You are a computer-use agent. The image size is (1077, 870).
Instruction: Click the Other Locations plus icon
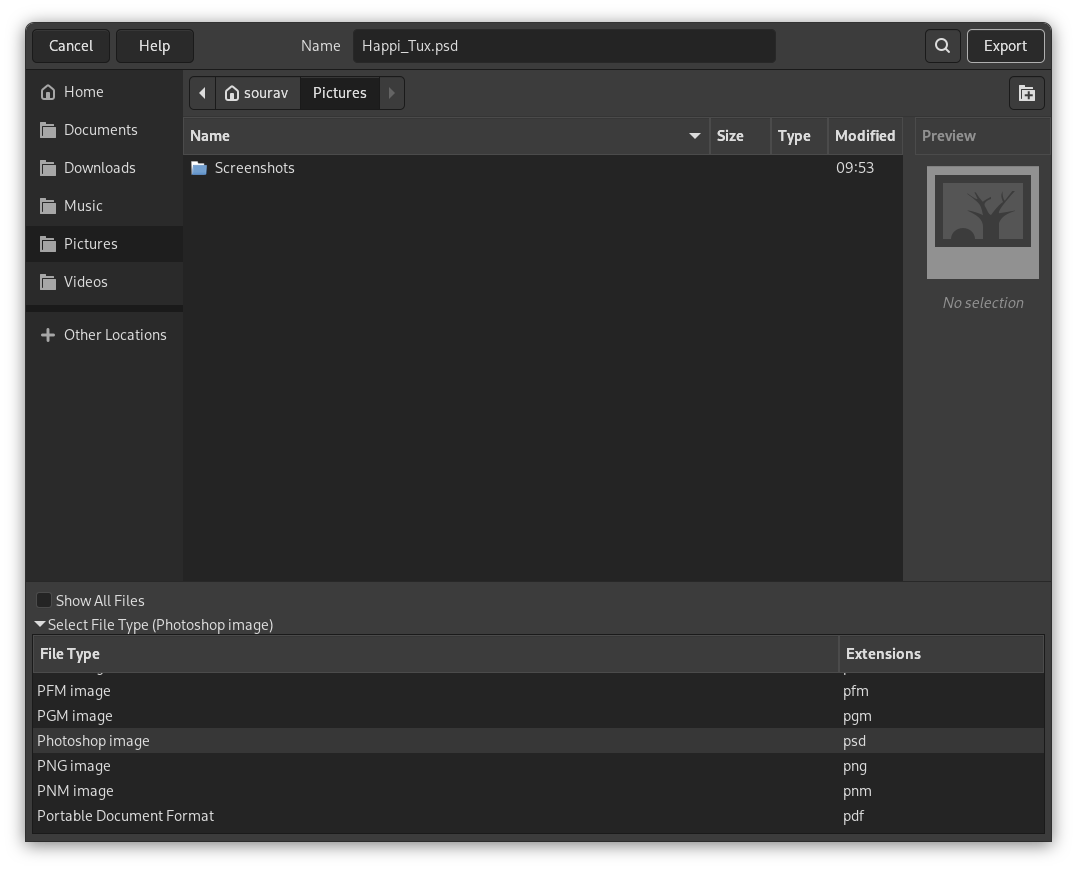click(x=48, y=334)
